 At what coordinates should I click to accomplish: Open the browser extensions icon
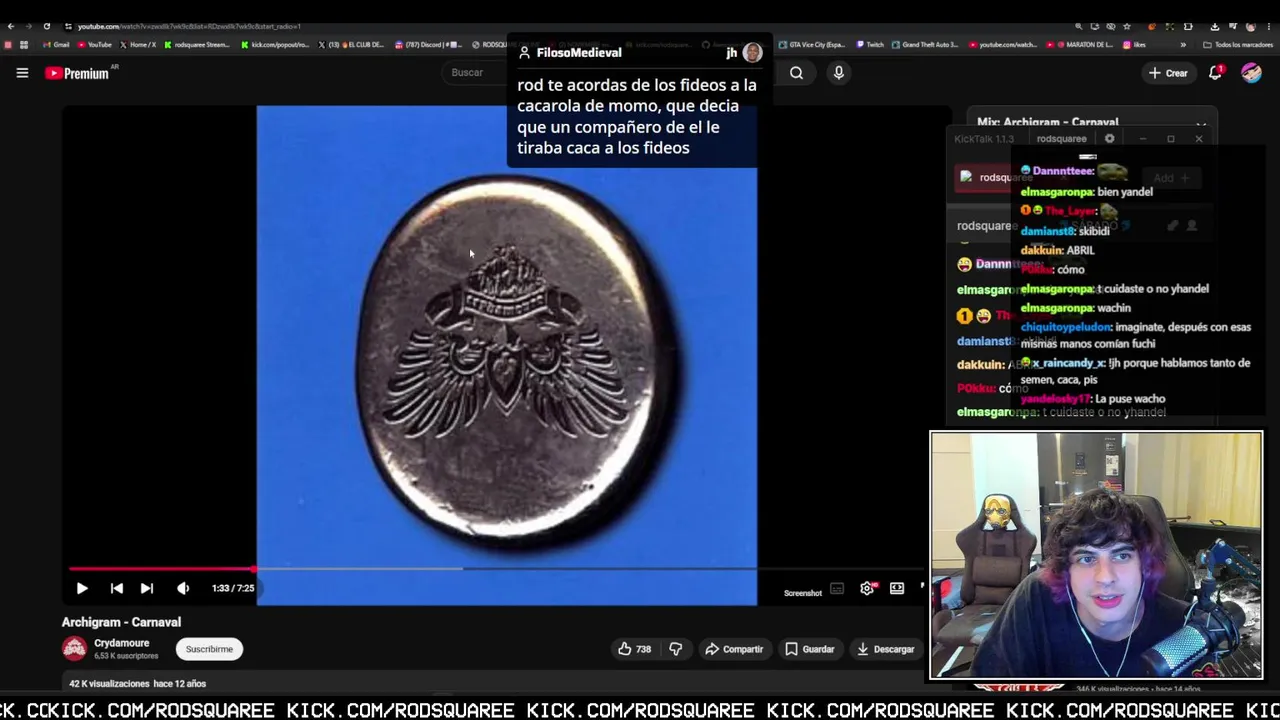click(x=1188, y=26)
